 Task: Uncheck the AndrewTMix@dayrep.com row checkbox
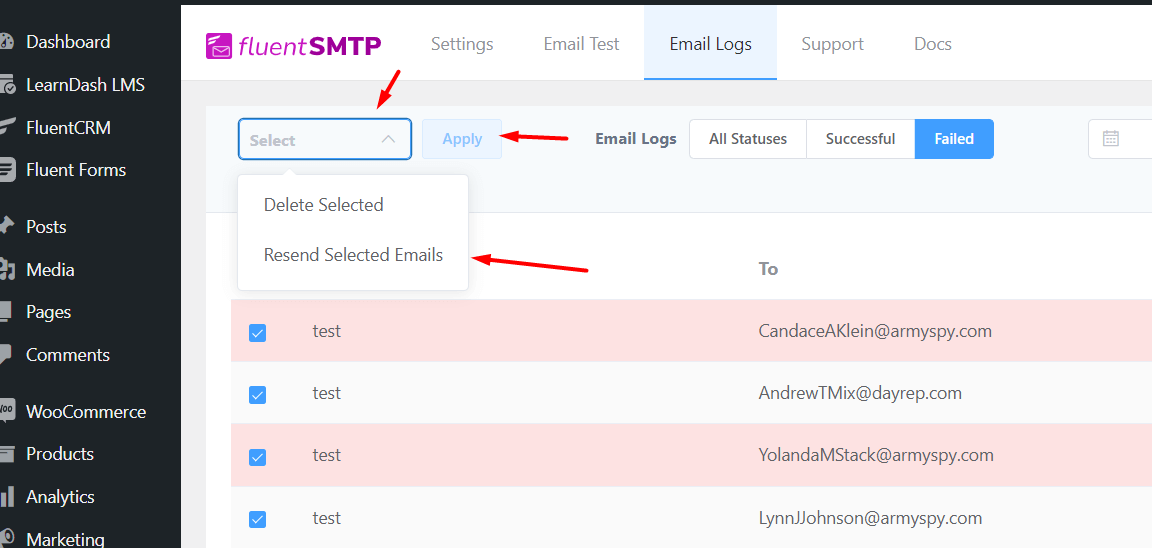pos(257,394)
